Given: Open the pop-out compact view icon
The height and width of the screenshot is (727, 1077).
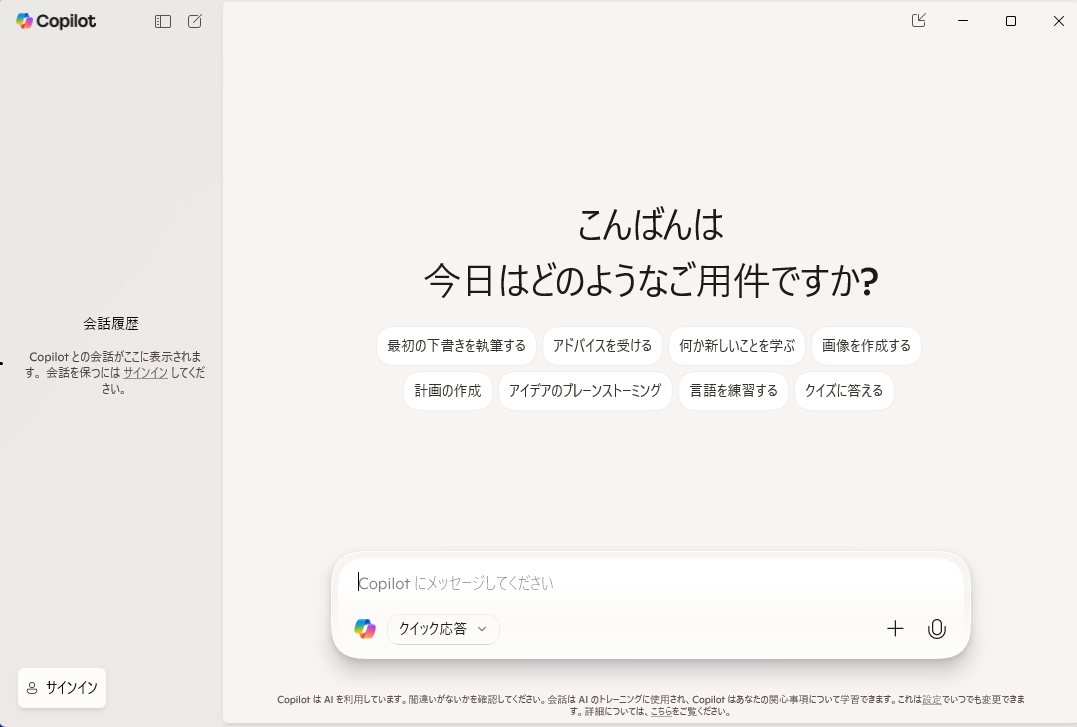Looking at the screenshot, I should pyautogui.click(x=918, y=21).
